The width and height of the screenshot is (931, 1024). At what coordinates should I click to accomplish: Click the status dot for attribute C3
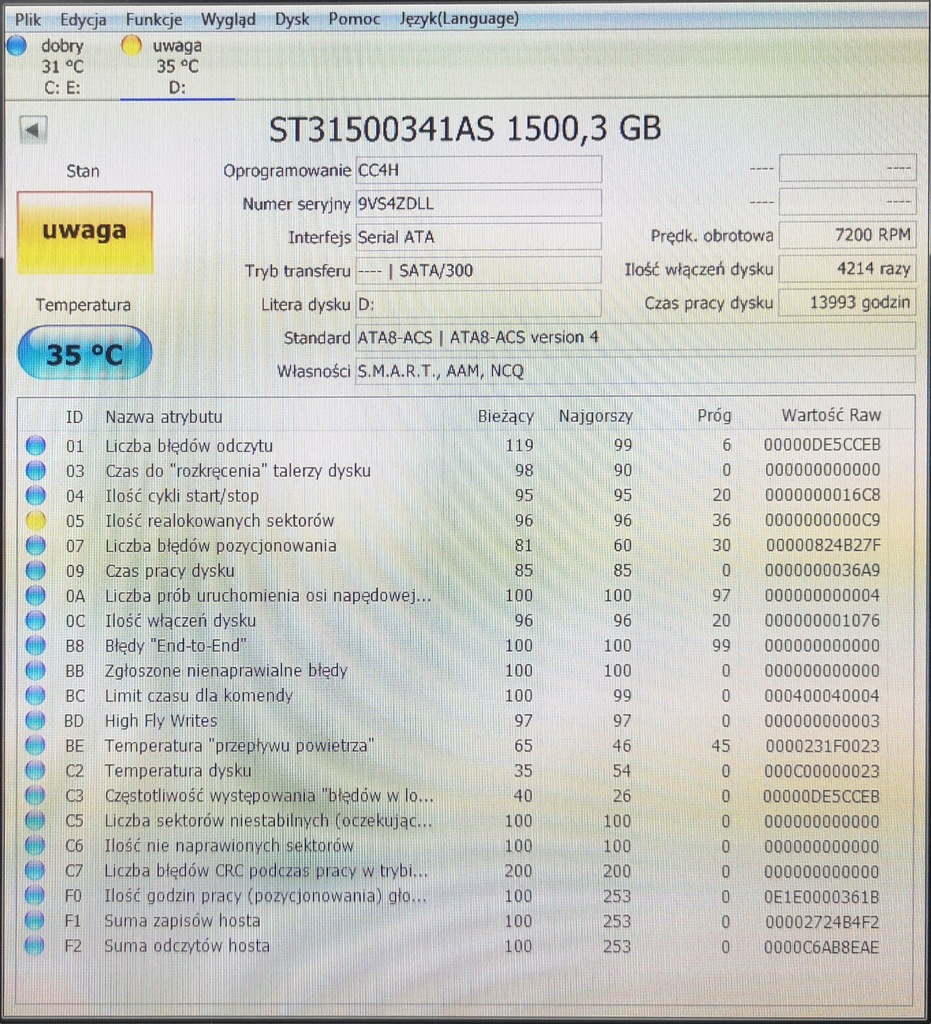[x=35, y=795]
